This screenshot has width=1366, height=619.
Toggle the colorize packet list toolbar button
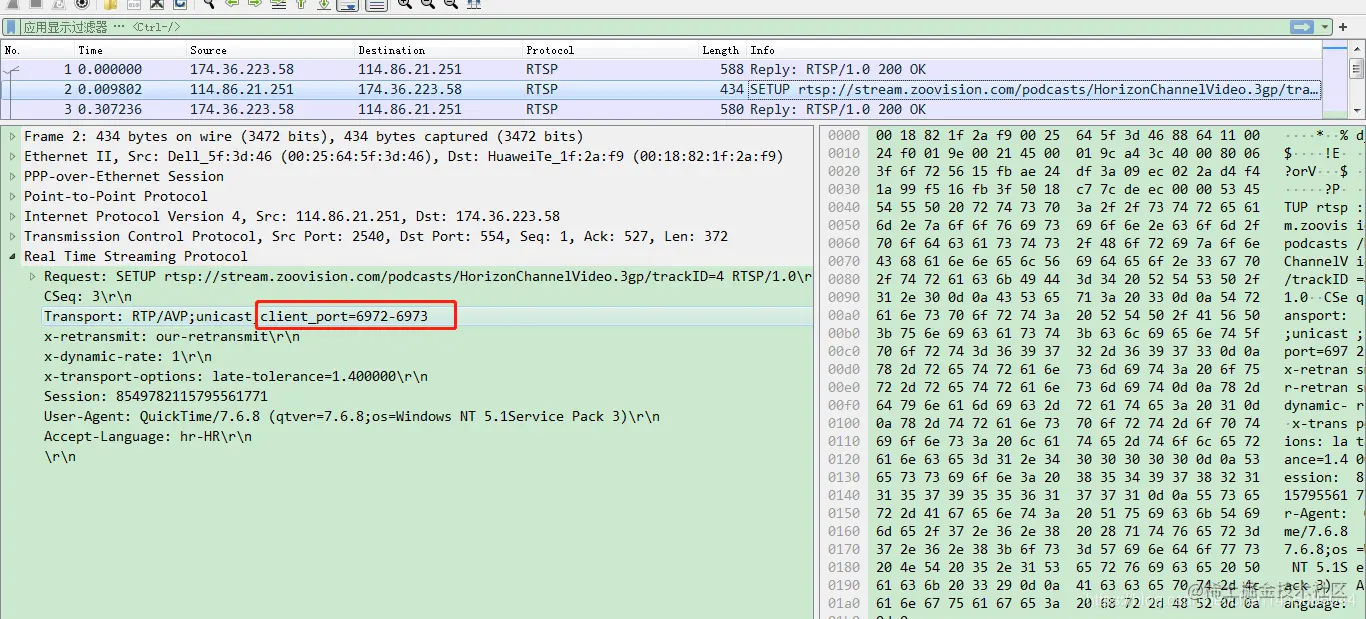[376, 4]
